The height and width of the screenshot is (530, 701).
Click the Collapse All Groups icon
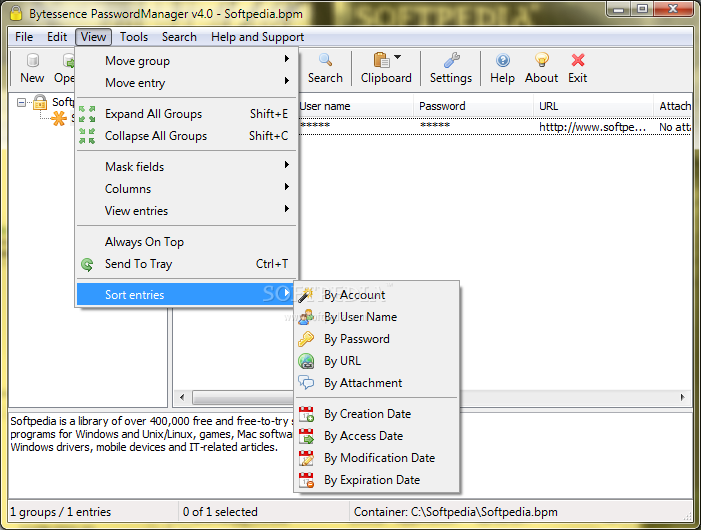[87, 136]
